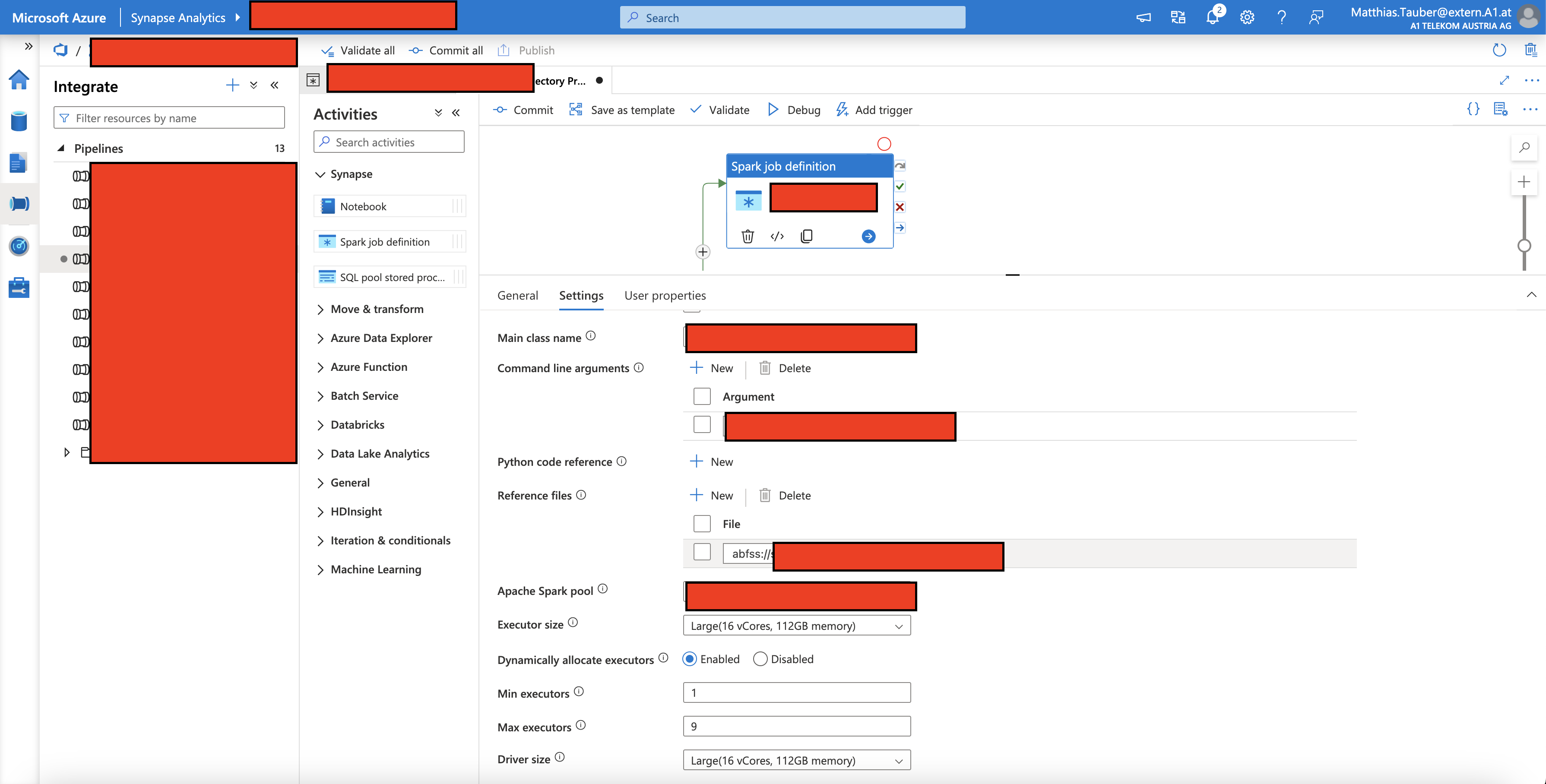Screen dimensions: 1546x784
Task: Collapse the settings panel chevron
Action: tap(1531, 294)
